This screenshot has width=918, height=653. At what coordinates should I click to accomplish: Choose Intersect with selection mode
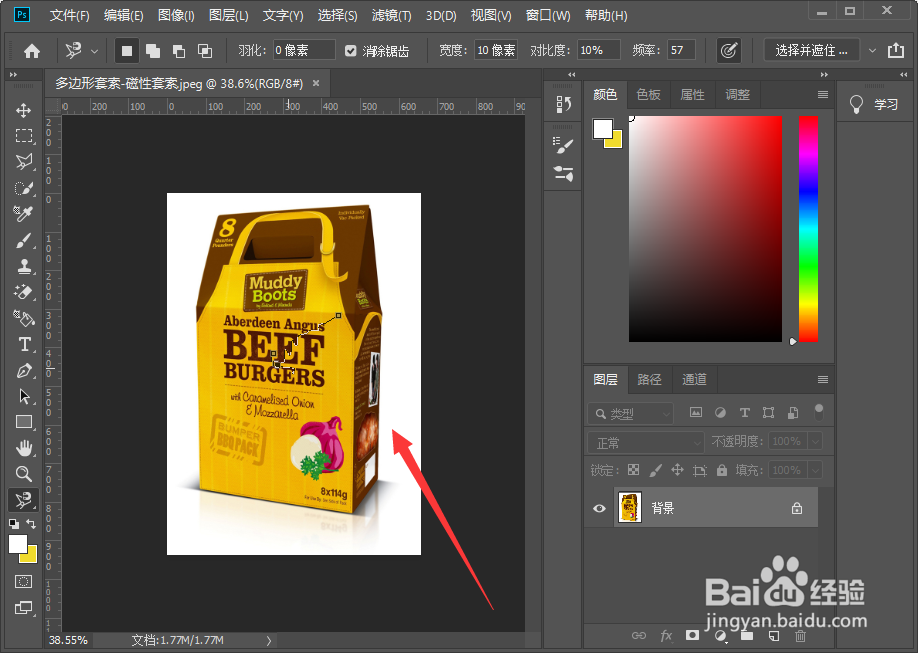click(x=204, y=51)
